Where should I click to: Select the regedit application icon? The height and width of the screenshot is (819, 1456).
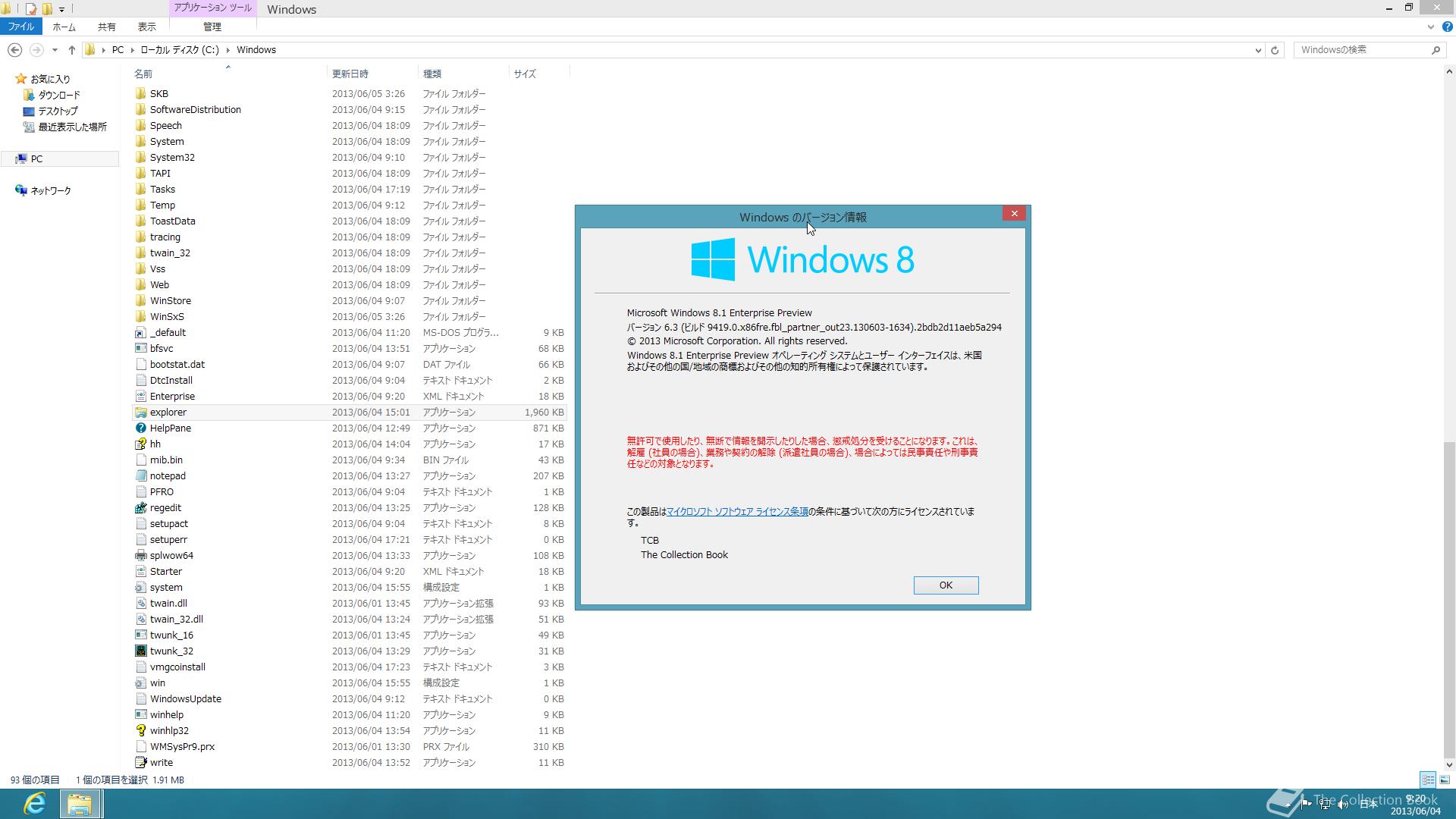point(140,508)
